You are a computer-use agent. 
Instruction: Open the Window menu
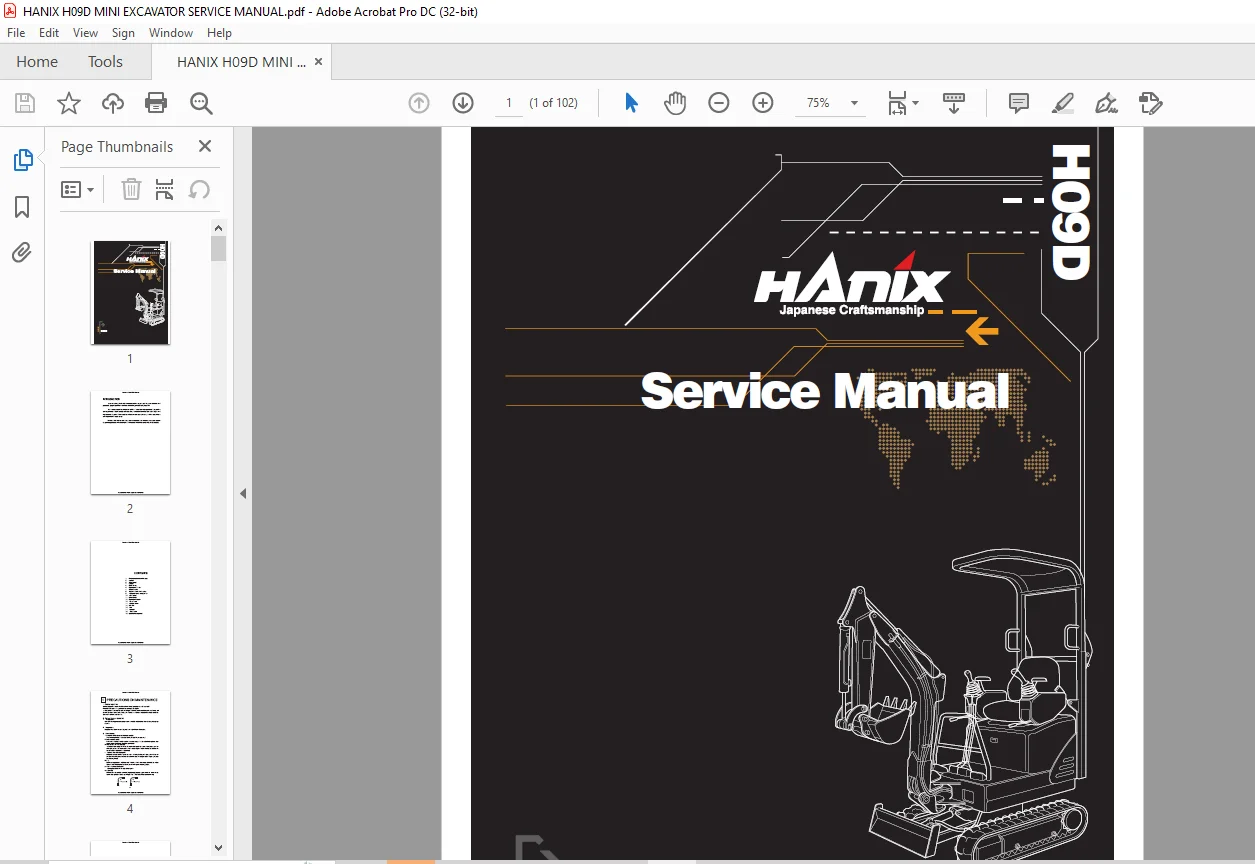coord(171,33)
